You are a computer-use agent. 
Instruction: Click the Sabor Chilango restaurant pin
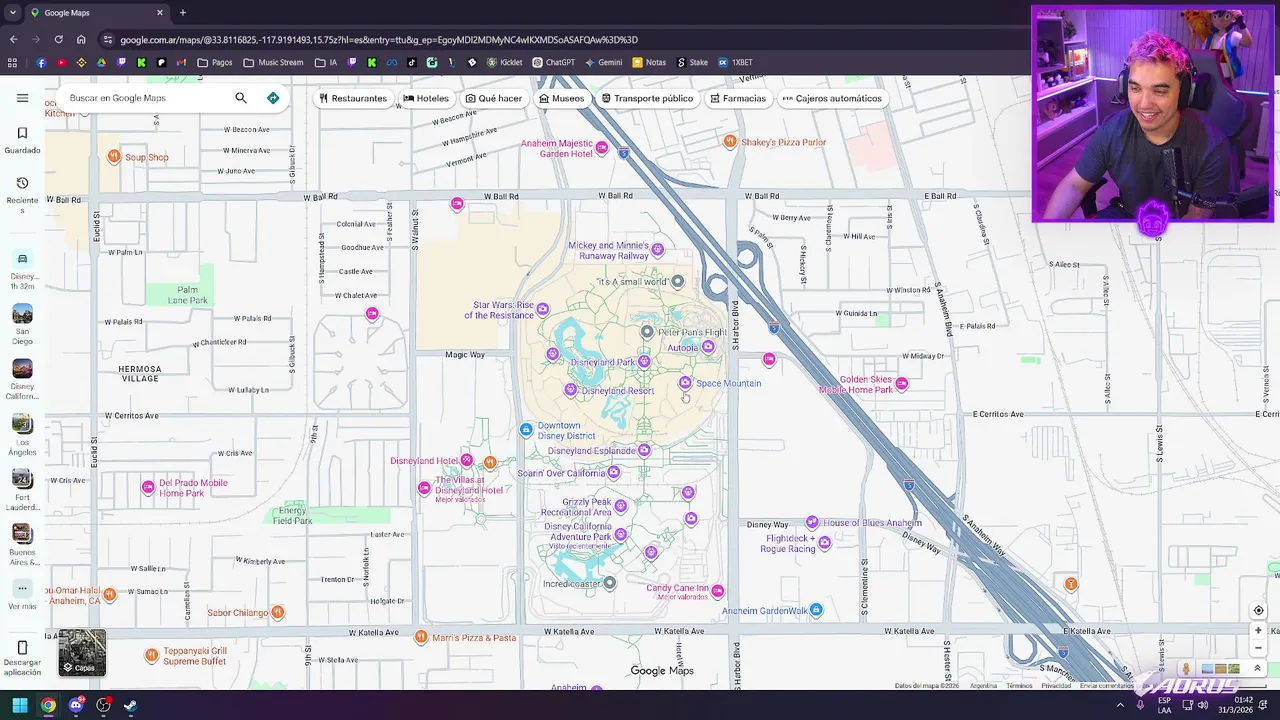tap(278, 612)
